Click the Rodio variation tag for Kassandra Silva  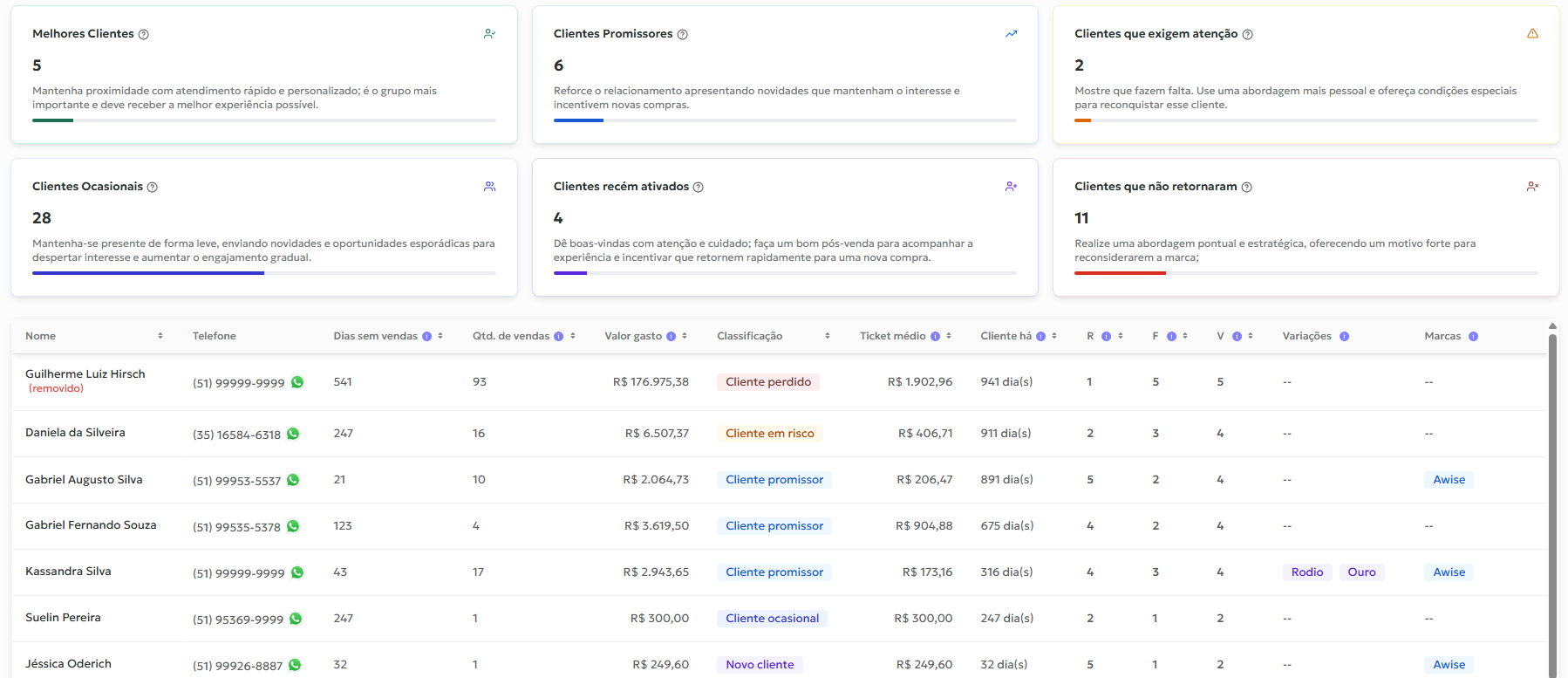[x=1306, y=572]
